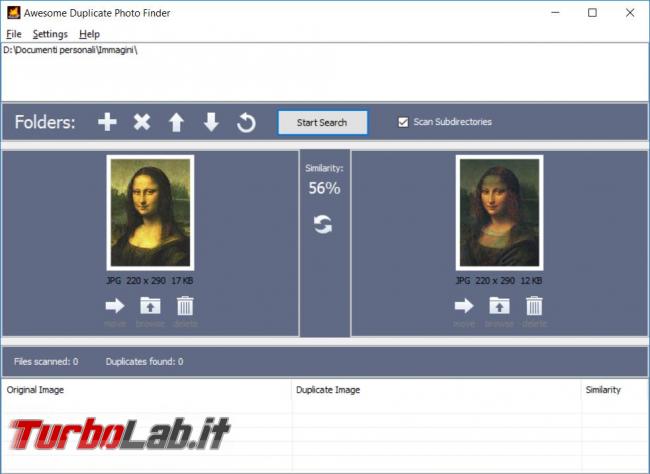Click the Start Search button
The height and width of the screenshot is (474, 650).
pos(323,122)
